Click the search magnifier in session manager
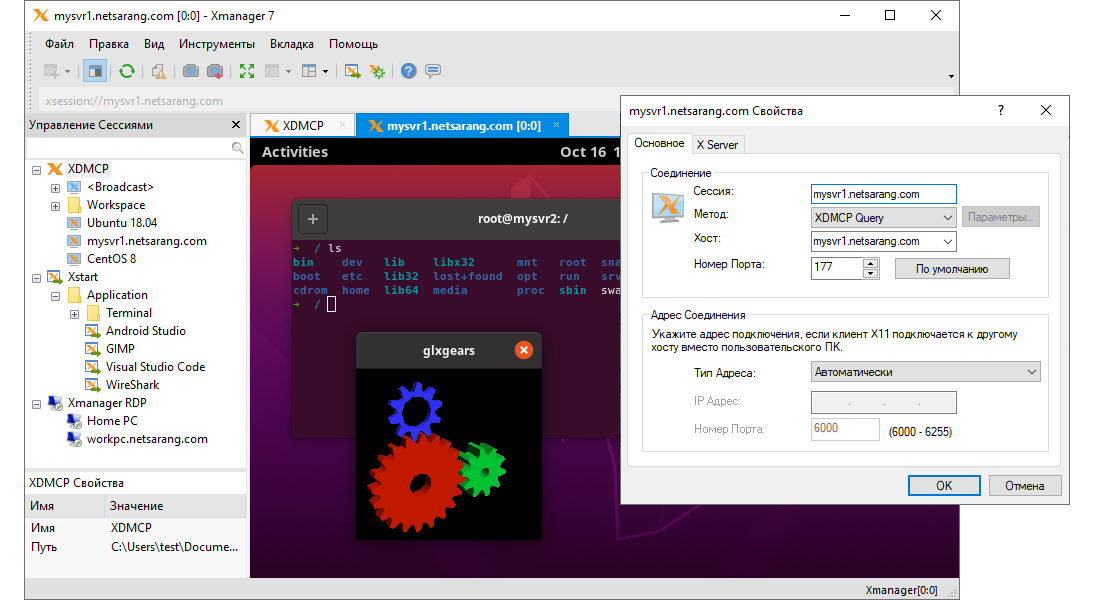 pyautogui.click(x=237, y=148)
